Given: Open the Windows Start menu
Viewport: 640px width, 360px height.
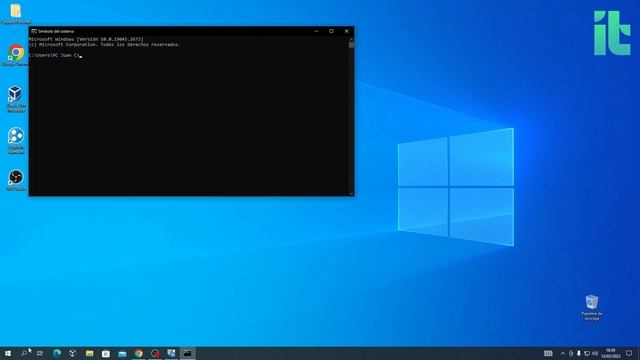Looking at the screenshot, I should pyautogui.click(x=8, y=353).
